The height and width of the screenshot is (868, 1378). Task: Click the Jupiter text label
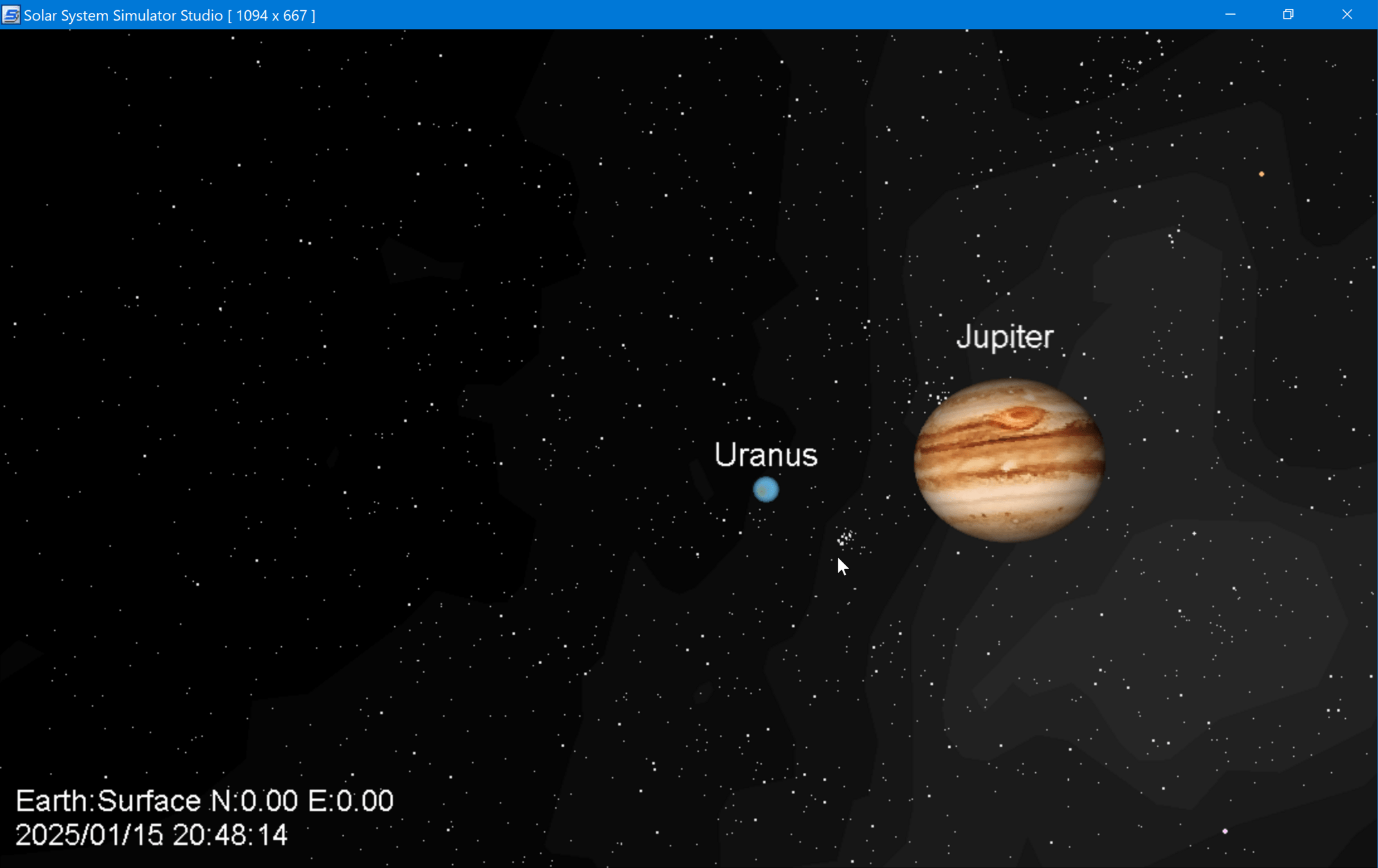(x=1004, y=337)
